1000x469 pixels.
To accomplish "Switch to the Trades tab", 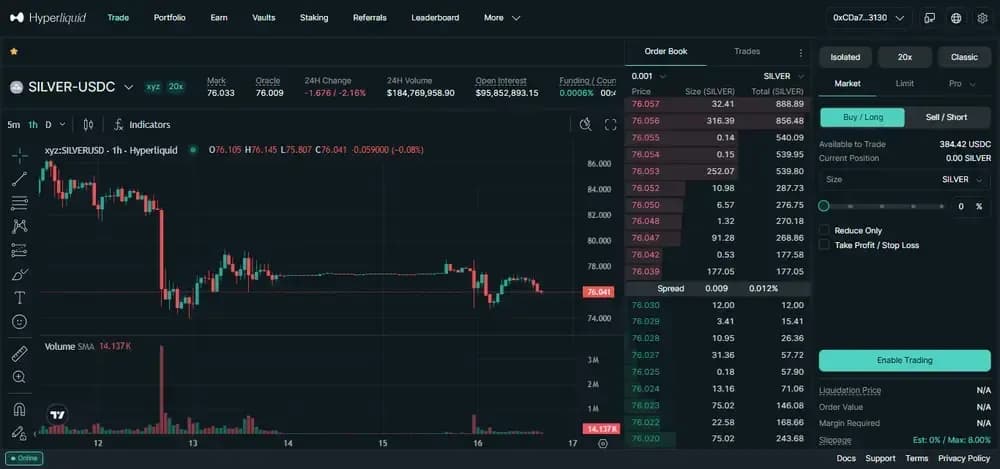I will click(746, 52).
